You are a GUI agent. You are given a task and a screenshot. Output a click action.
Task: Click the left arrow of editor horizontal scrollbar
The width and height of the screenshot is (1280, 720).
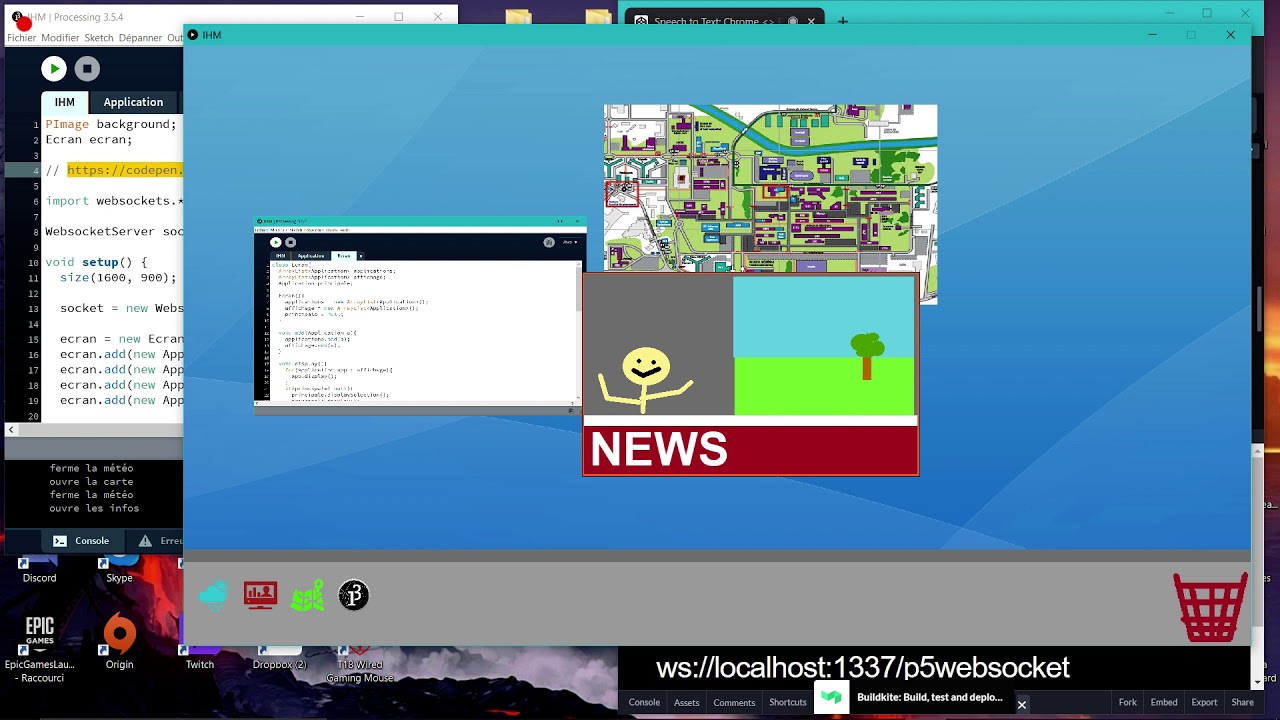point(11,430)
